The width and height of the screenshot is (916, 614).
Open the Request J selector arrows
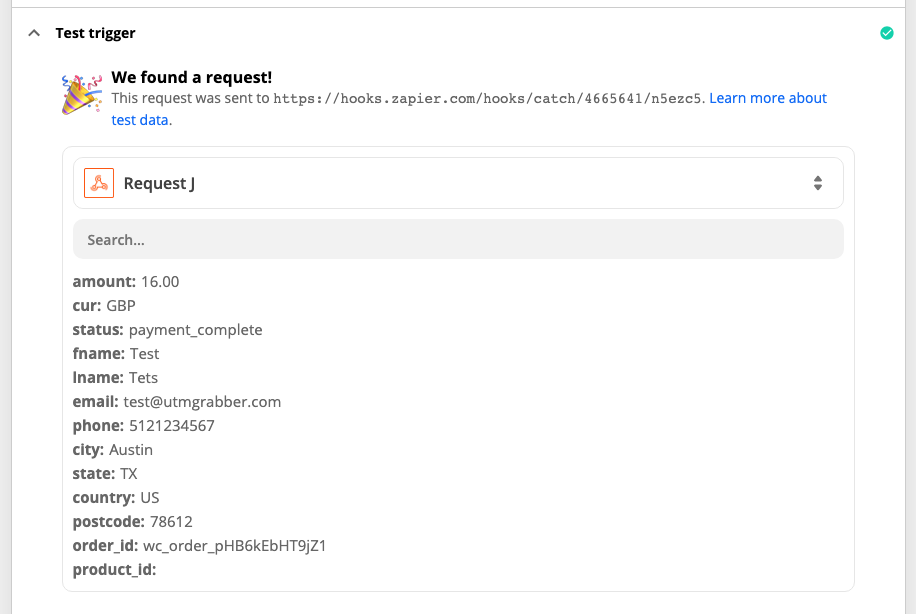pyautogui.click(x=817, y=183)
